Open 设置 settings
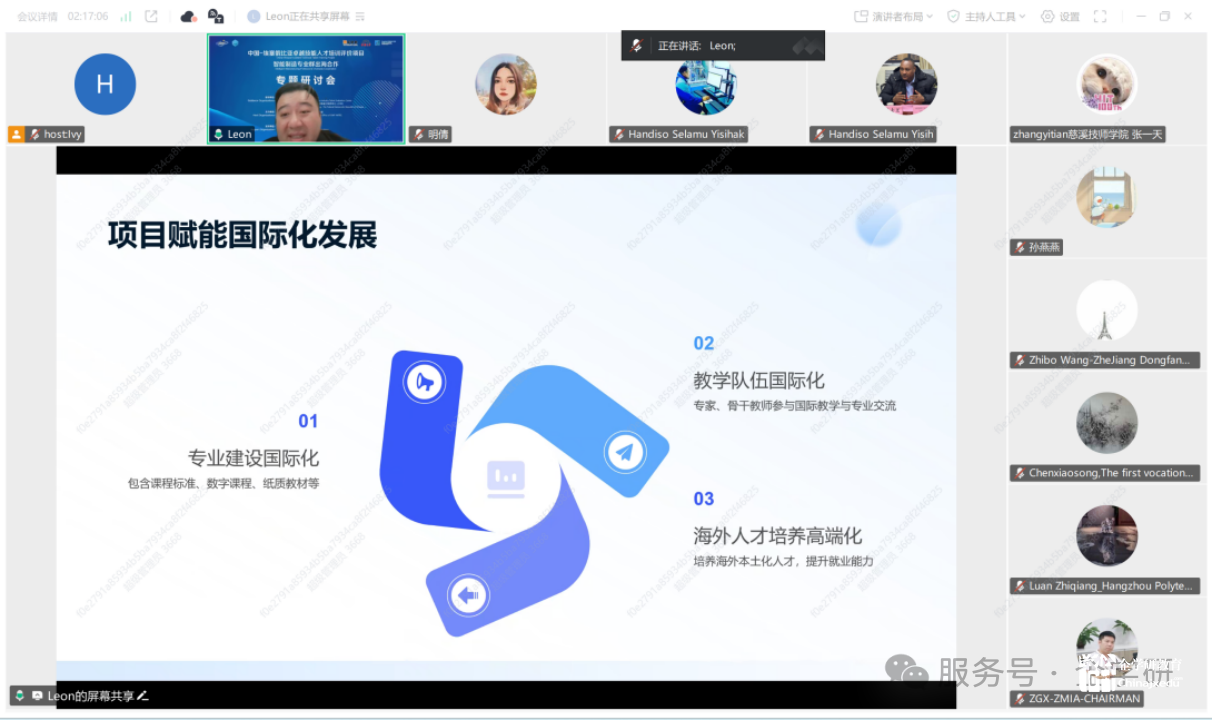Screen dimensions: 1212x720 click(x=1060, y=16)
